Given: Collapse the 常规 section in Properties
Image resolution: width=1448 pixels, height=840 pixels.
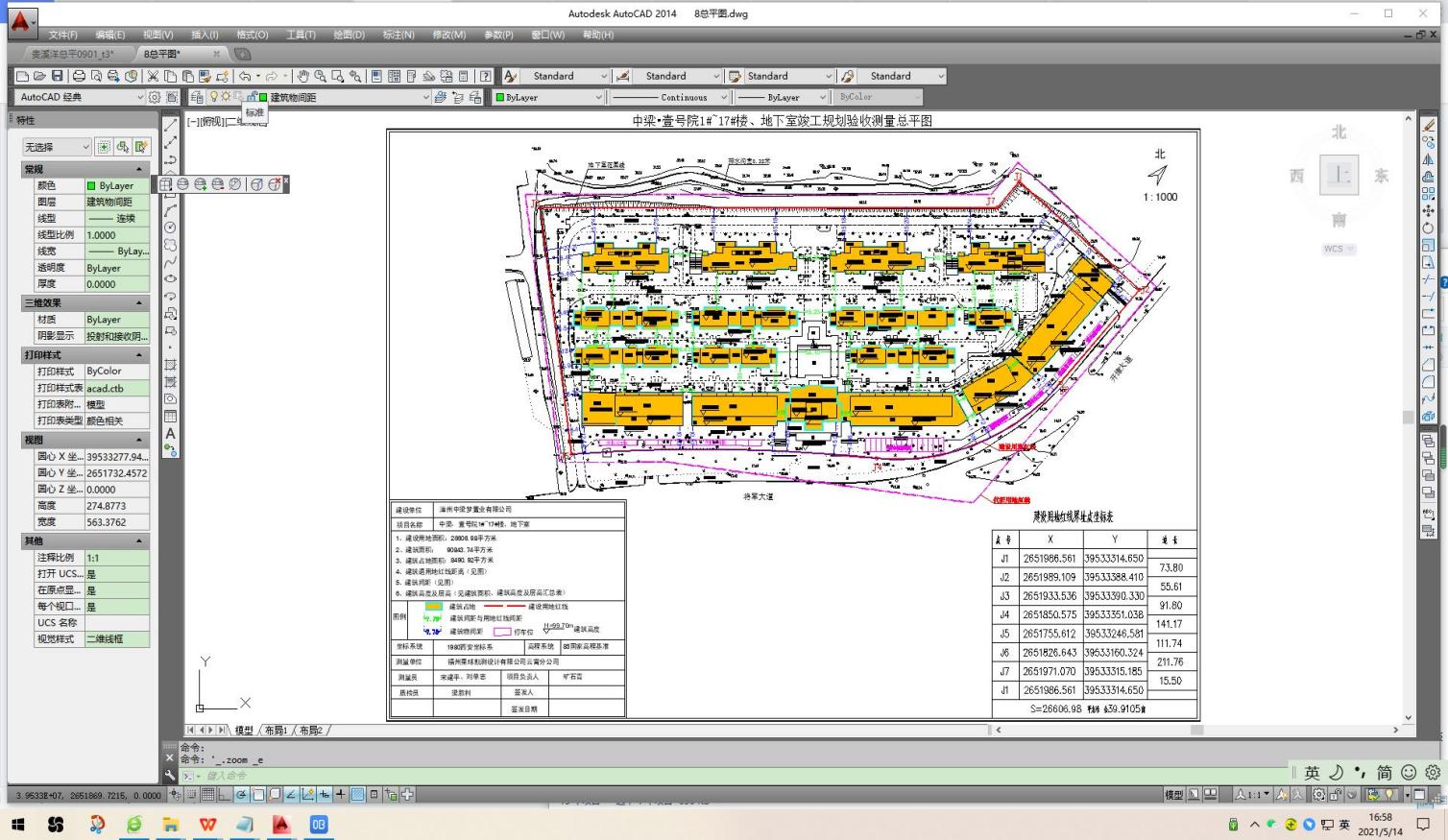Looking at the screenshot, I should click(x=139, y=169).
